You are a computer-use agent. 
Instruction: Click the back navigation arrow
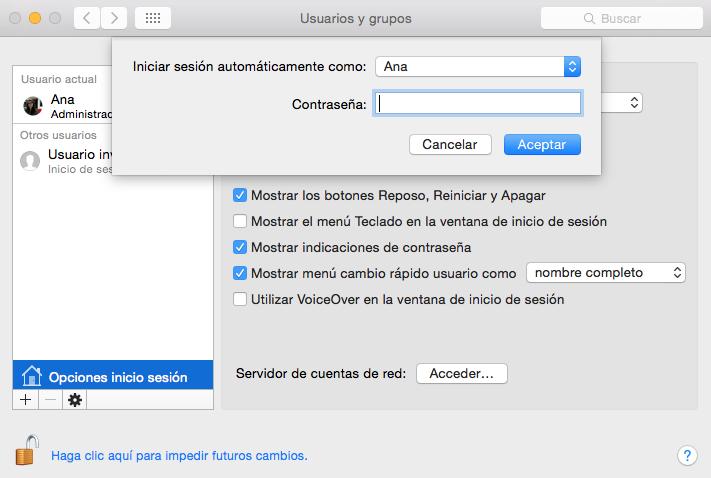click(88, 18)
